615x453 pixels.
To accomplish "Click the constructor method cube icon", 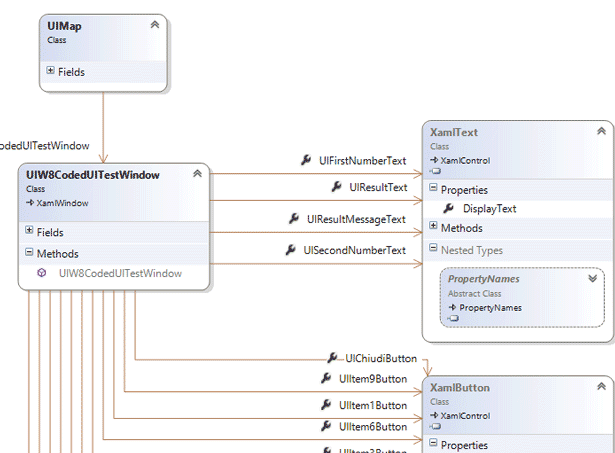I will [42, 273].
